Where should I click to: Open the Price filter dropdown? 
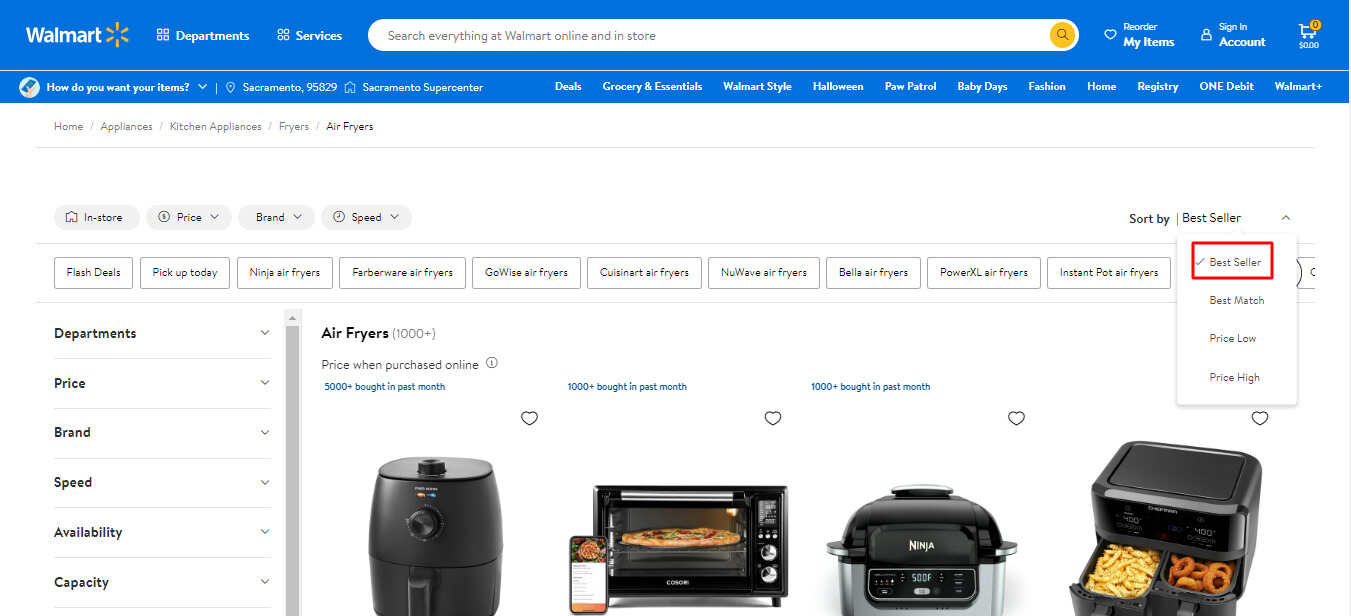(188, 217)
